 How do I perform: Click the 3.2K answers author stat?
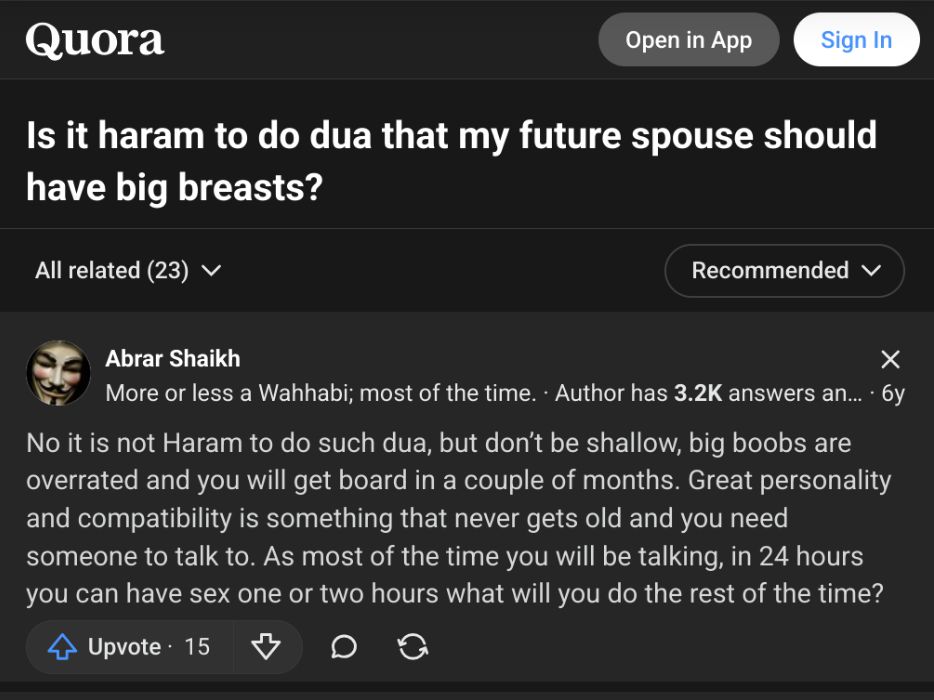click(x=697, y=393)
